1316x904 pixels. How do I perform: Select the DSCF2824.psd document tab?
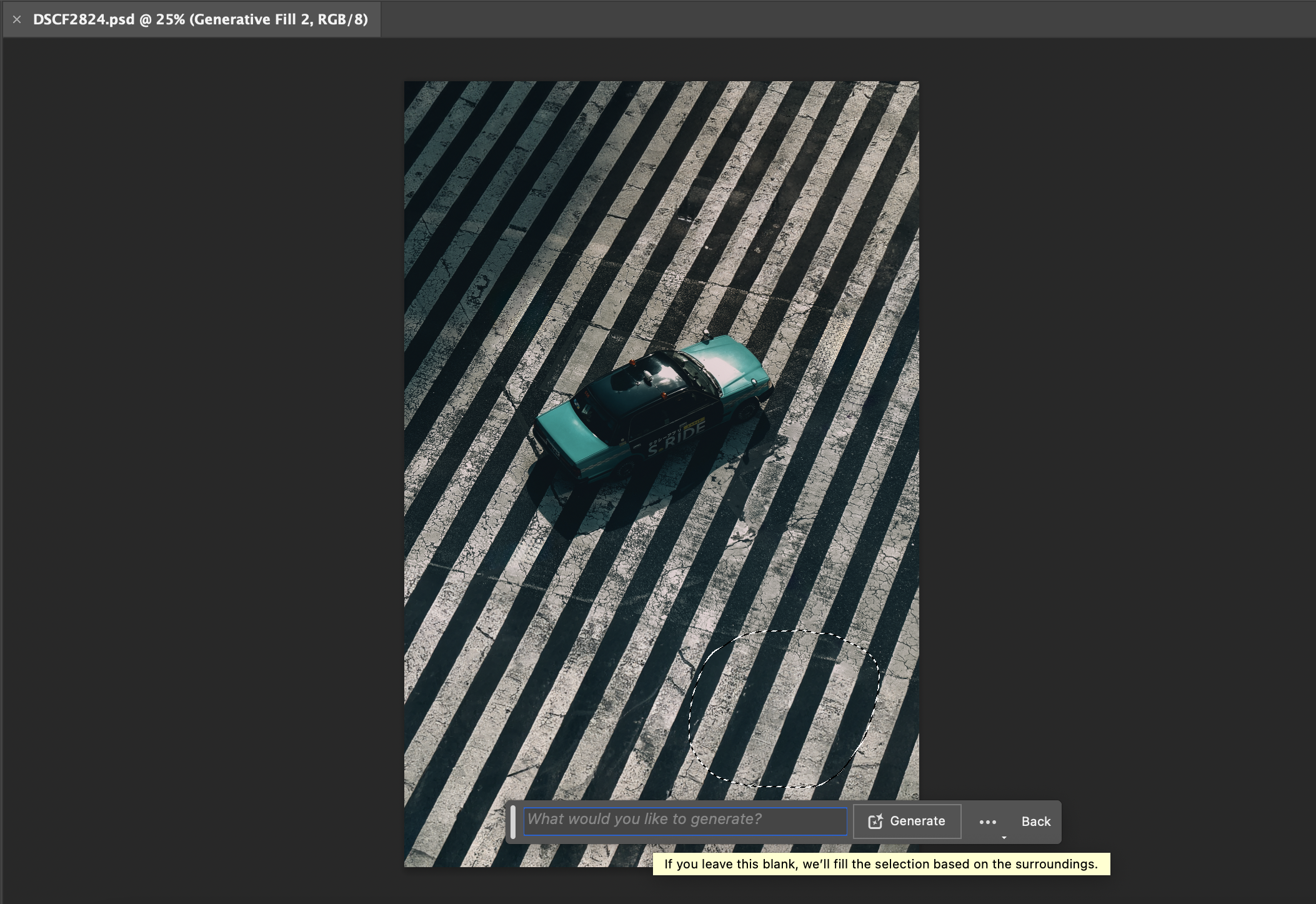200,19
